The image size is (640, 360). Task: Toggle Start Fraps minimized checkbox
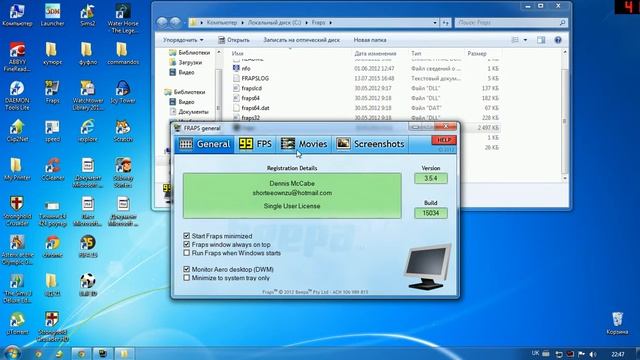(x=187, y=236)
